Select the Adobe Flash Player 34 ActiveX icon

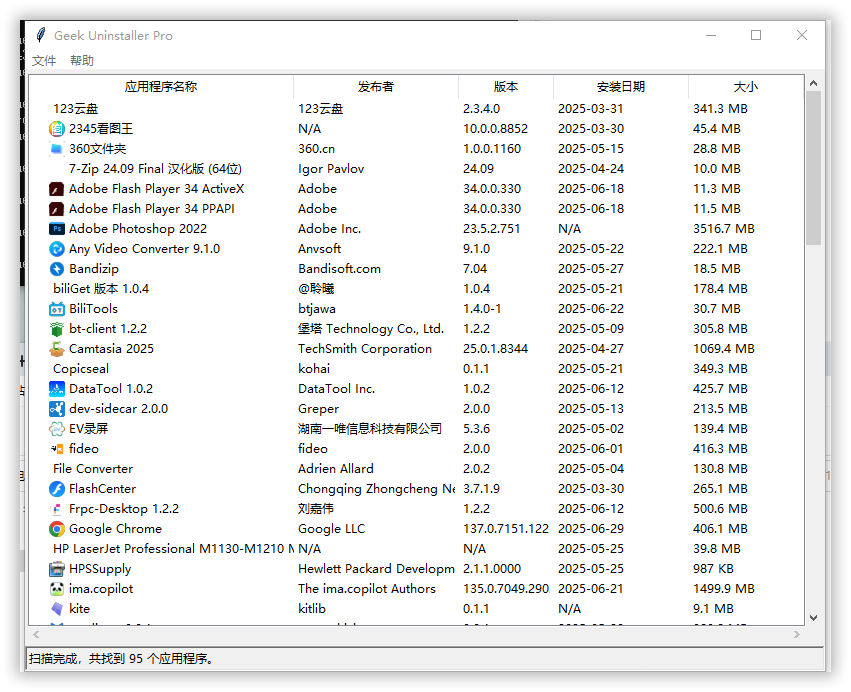[56, 189]
